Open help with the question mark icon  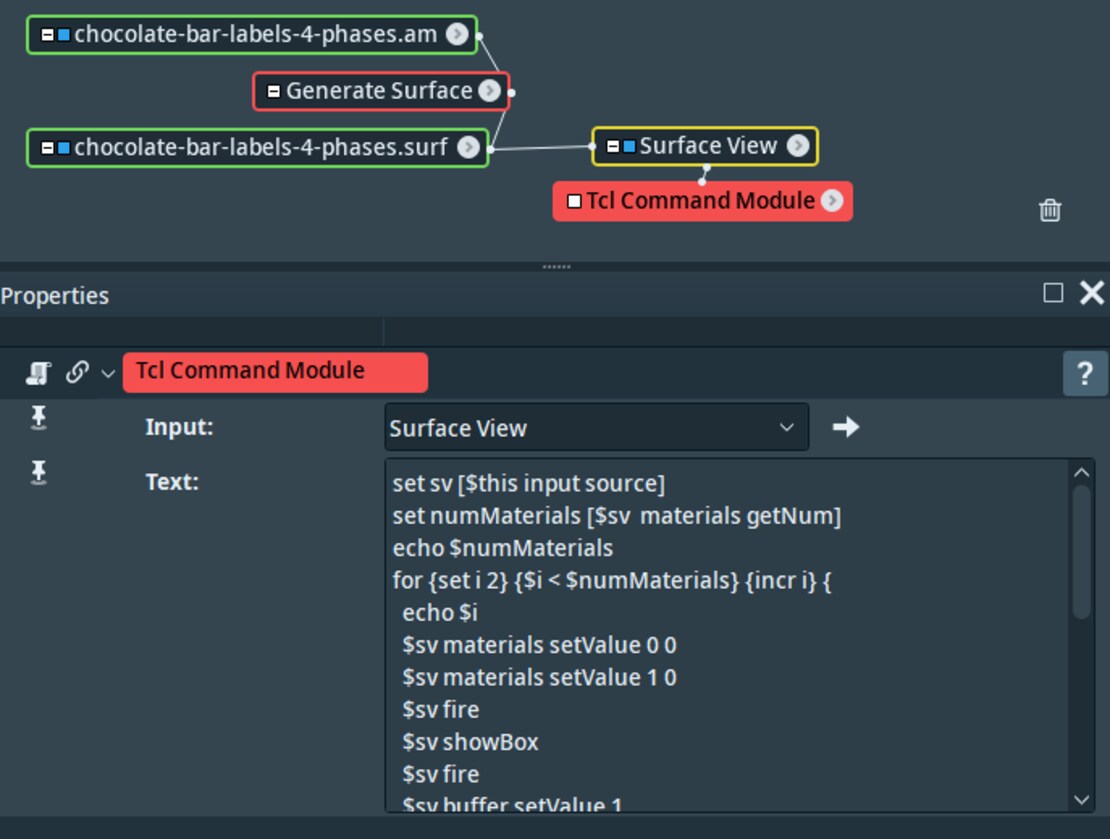click(x=1087, y=372)
